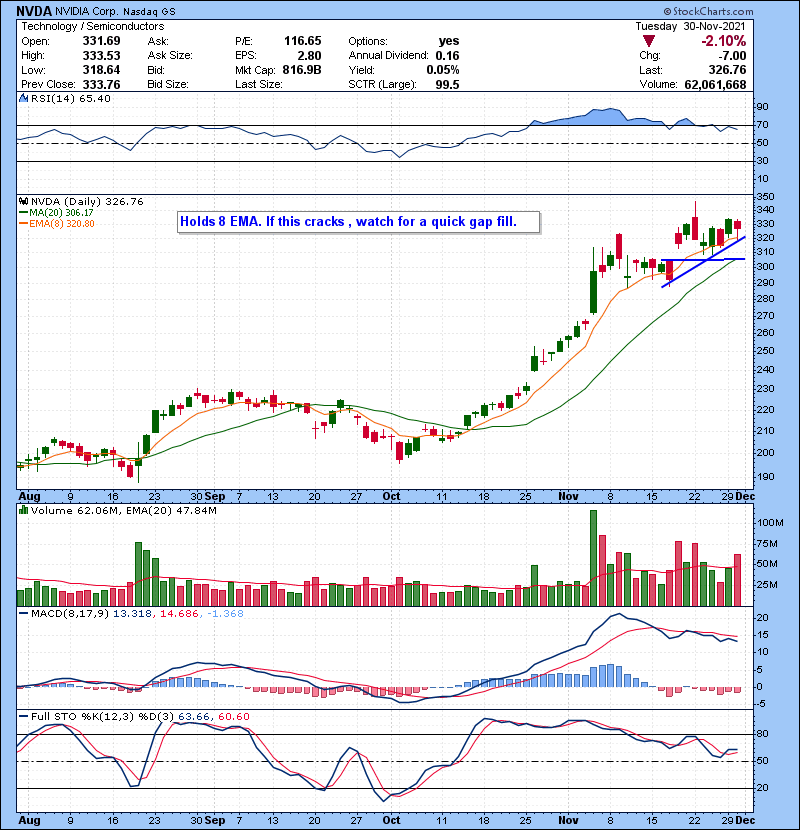Click the 190 tick on the price axis
Screen dimensions: 800x830
(765, 476)
